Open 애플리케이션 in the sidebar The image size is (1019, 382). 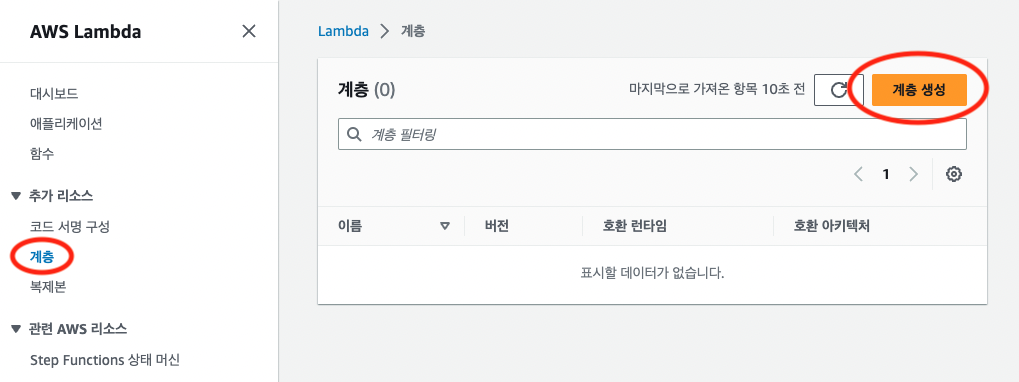tap(66, 123)
